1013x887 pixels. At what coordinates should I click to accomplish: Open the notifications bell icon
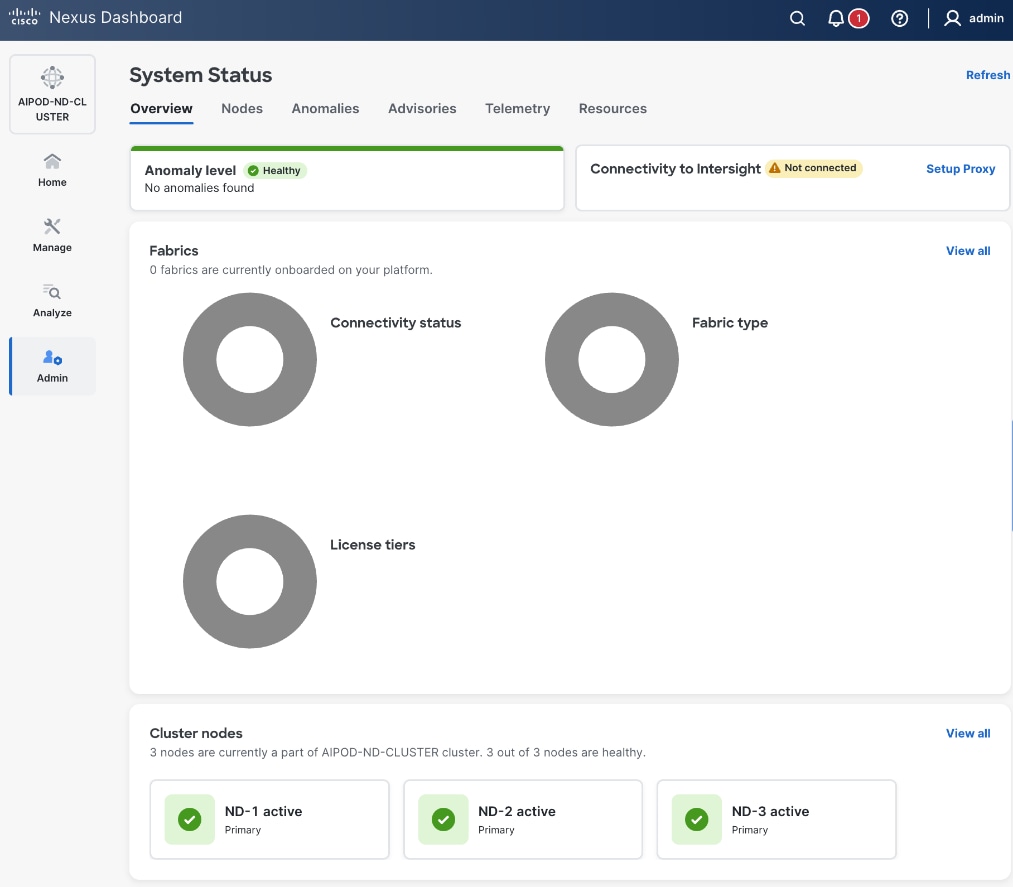coord(836,19)
